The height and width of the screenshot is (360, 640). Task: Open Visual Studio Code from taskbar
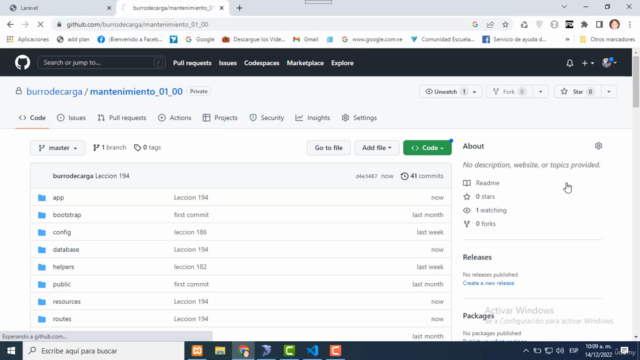tap(312, 351)
